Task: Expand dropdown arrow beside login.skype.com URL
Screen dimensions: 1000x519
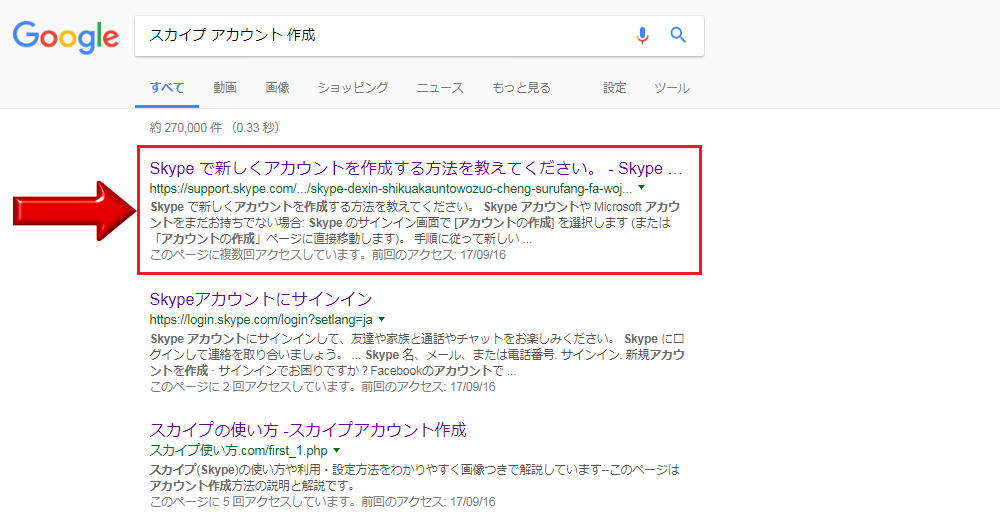Action: pos(381,319)
